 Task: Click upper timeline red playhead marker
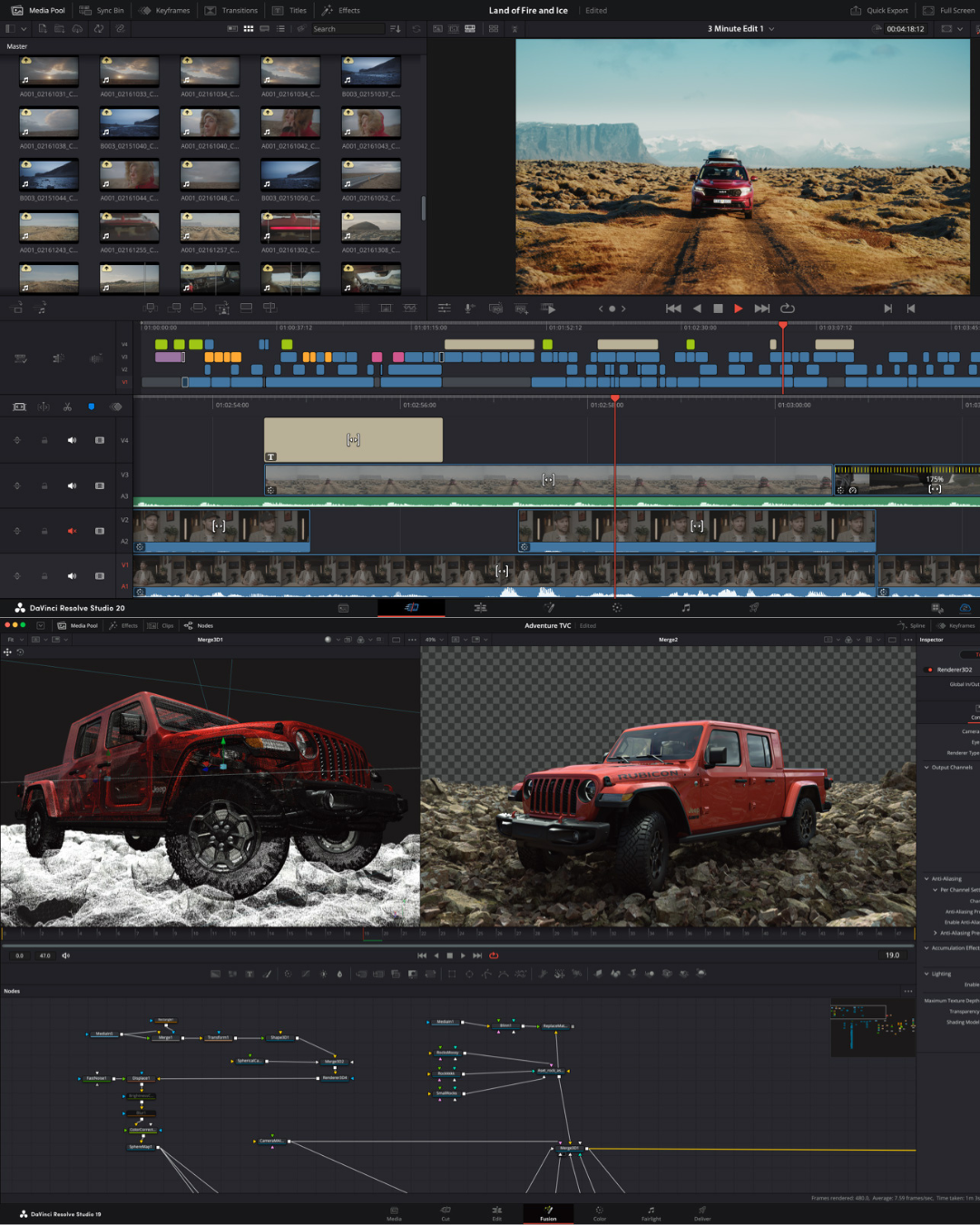click(x=782, y=325)
